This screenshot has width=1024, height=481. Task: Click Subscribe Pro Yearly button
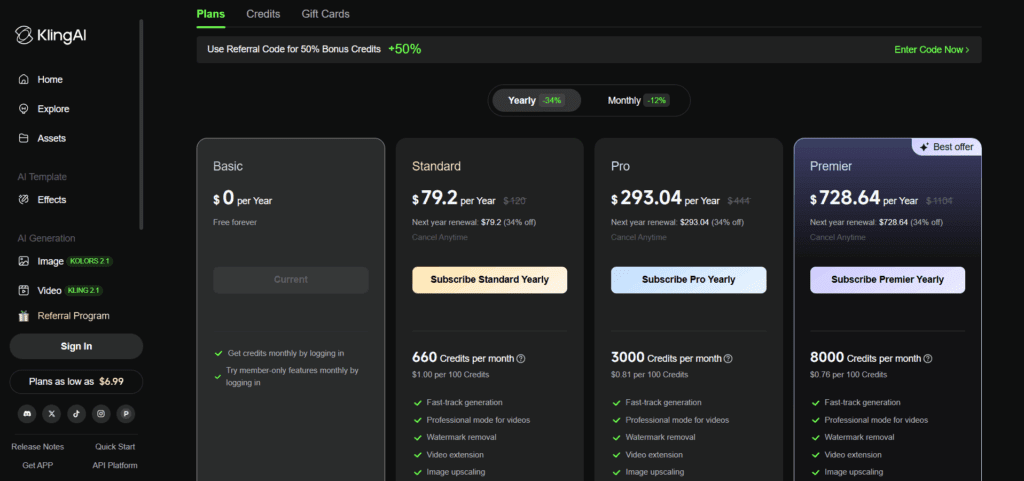[688, 279]
